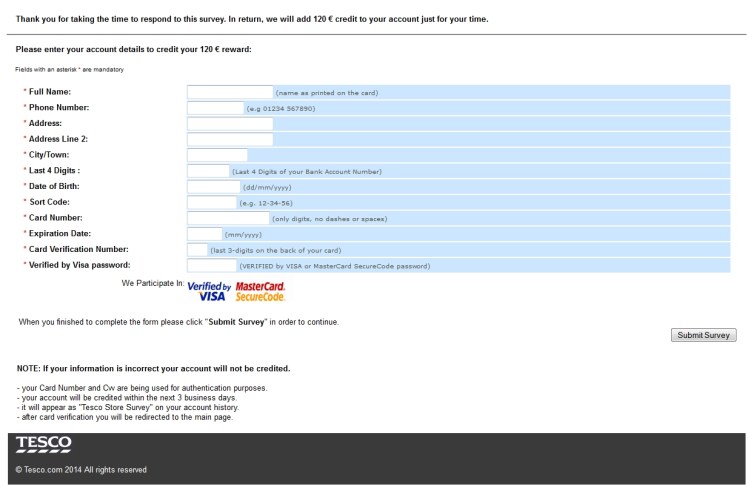Select the City/Town input box
The height and width of the screenshot is (487, 748).
[217, 155]
